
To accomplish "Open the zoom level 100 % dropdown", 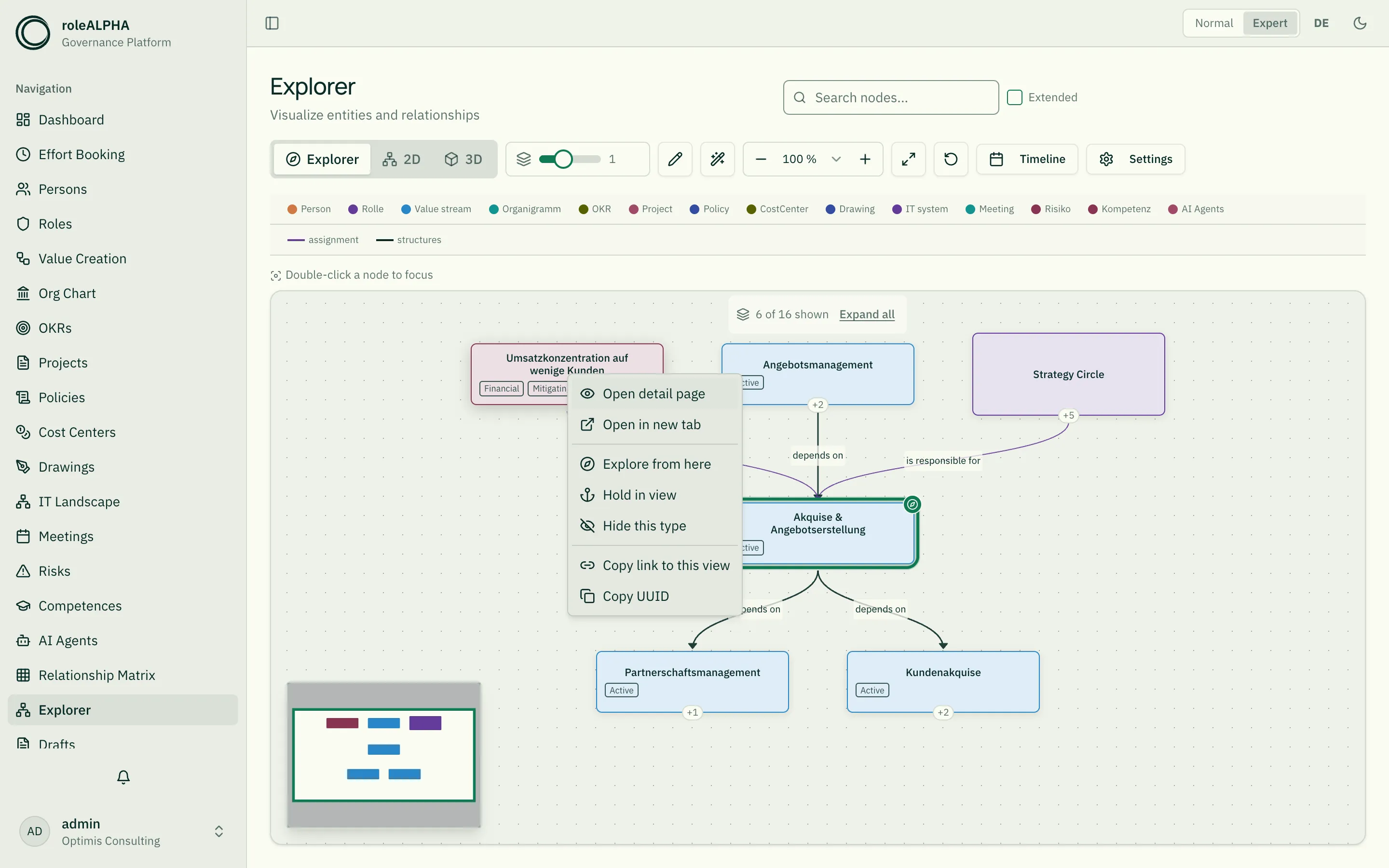I will (x=812, y=159).
